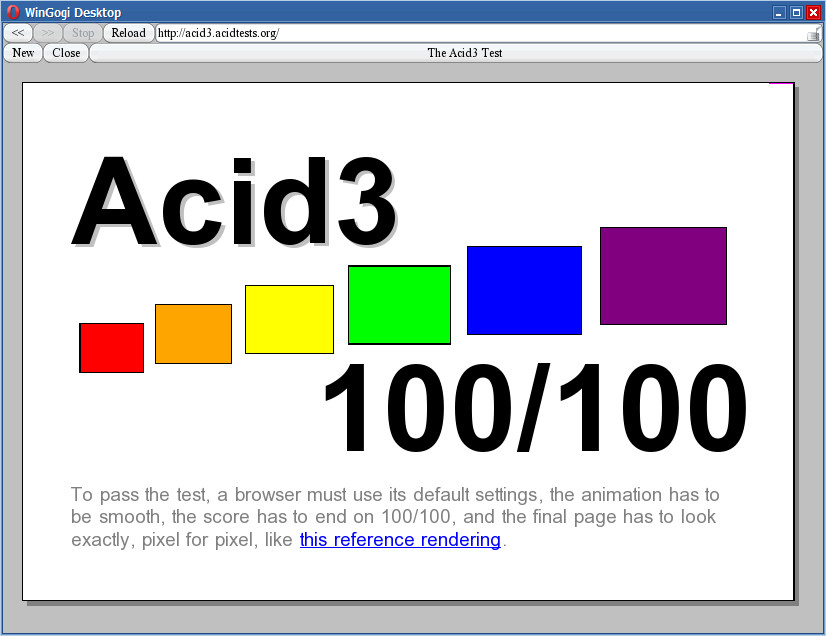Go back with the << button
Viewport: 826px width, 636px height.
coord(18,33)
